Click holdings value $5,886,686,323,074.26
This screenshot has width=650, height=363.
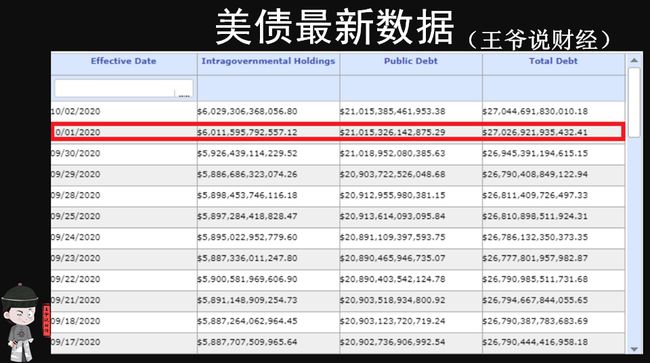point(247,174)
